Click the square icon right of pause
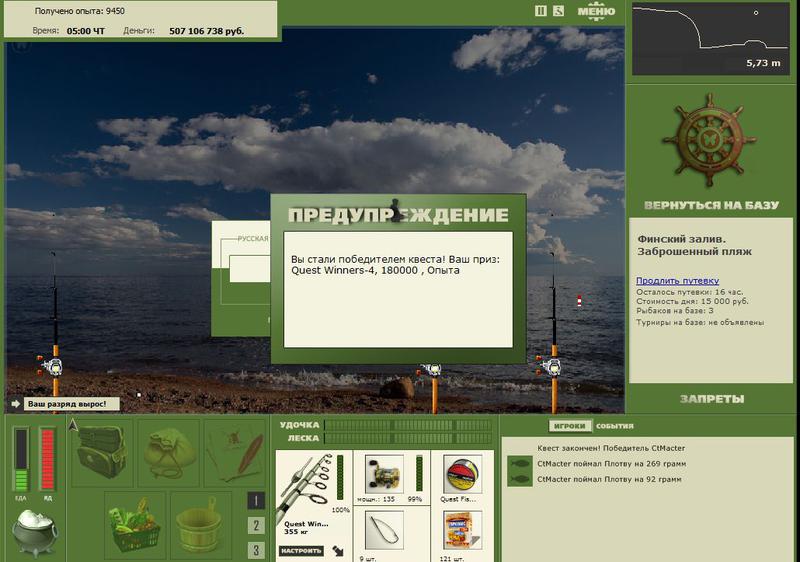Image resolution: width=800 pixels, height=562 pixels. point(559,11)
